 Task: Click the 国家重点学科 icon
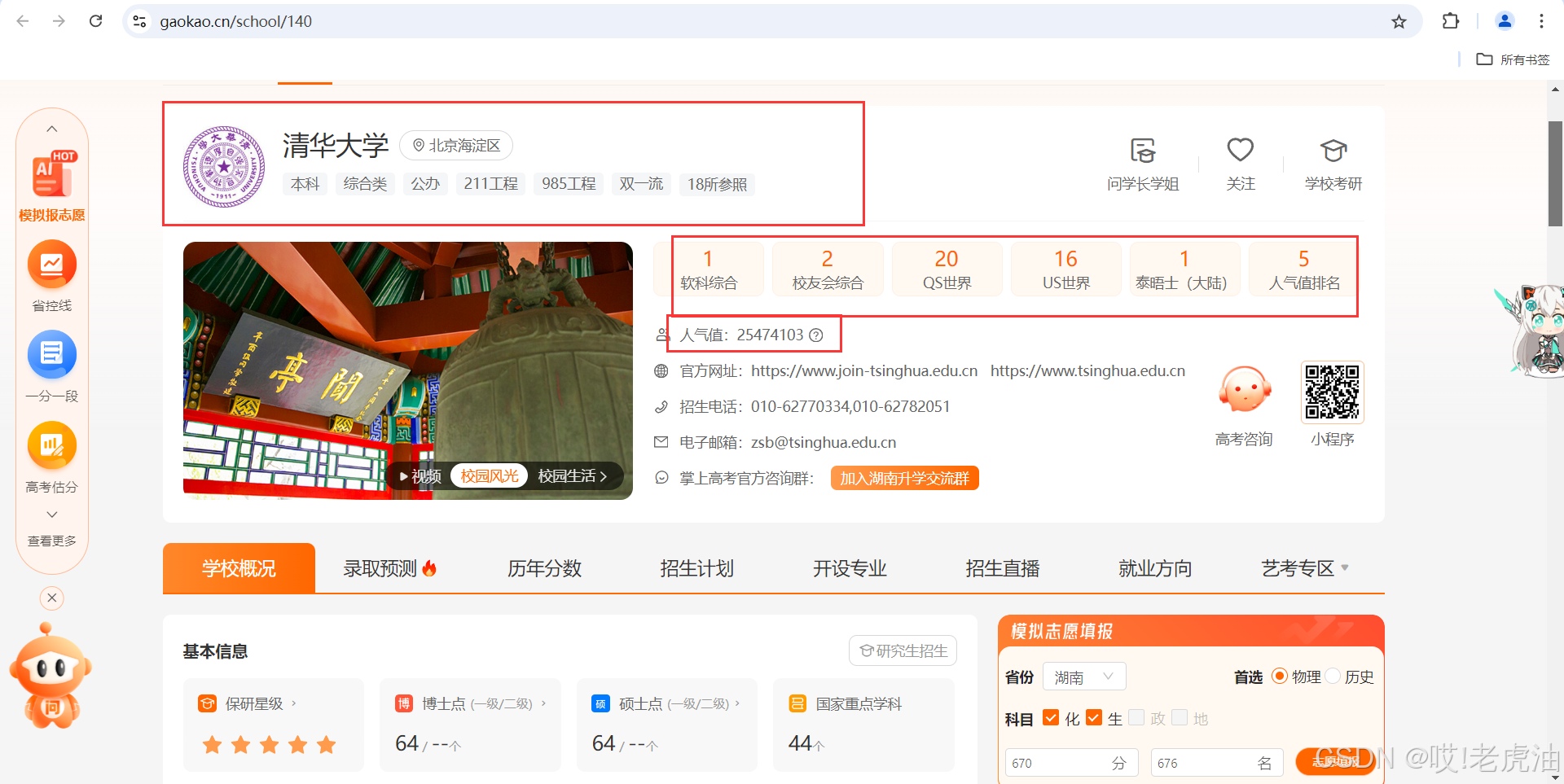click(x=797, y=703)
